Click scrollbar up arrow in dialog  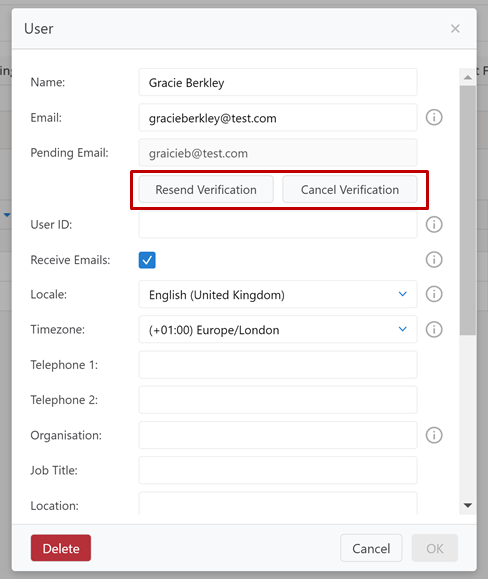[x=468, y=77]
